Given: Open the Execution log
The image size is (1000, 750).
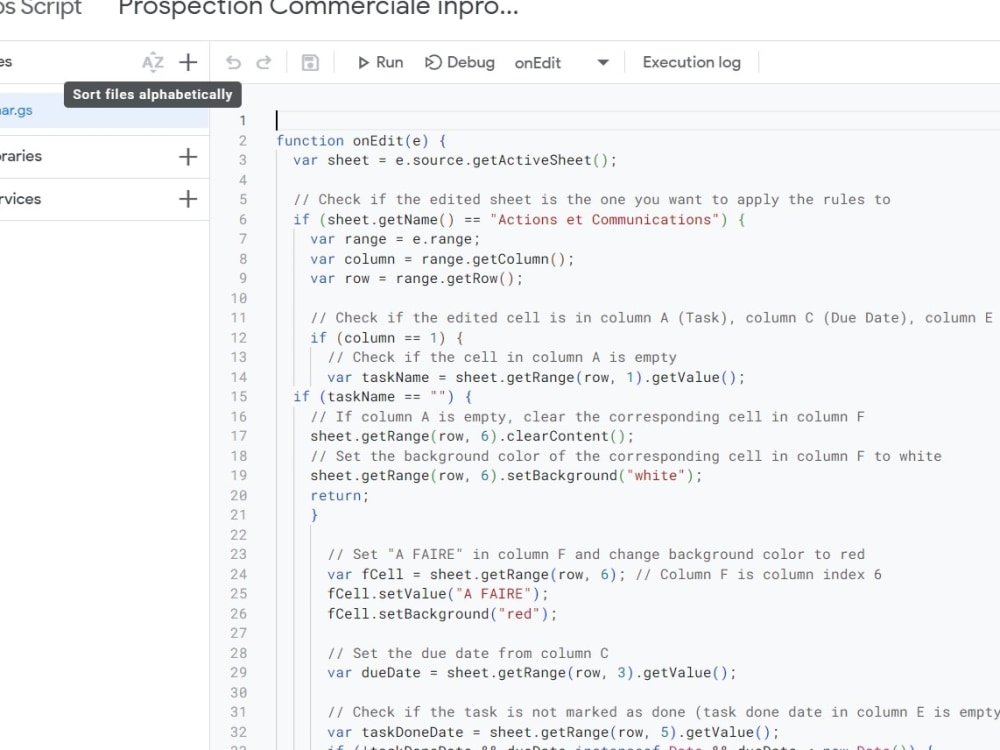Looking at the screenshot, I should [692, 62].
